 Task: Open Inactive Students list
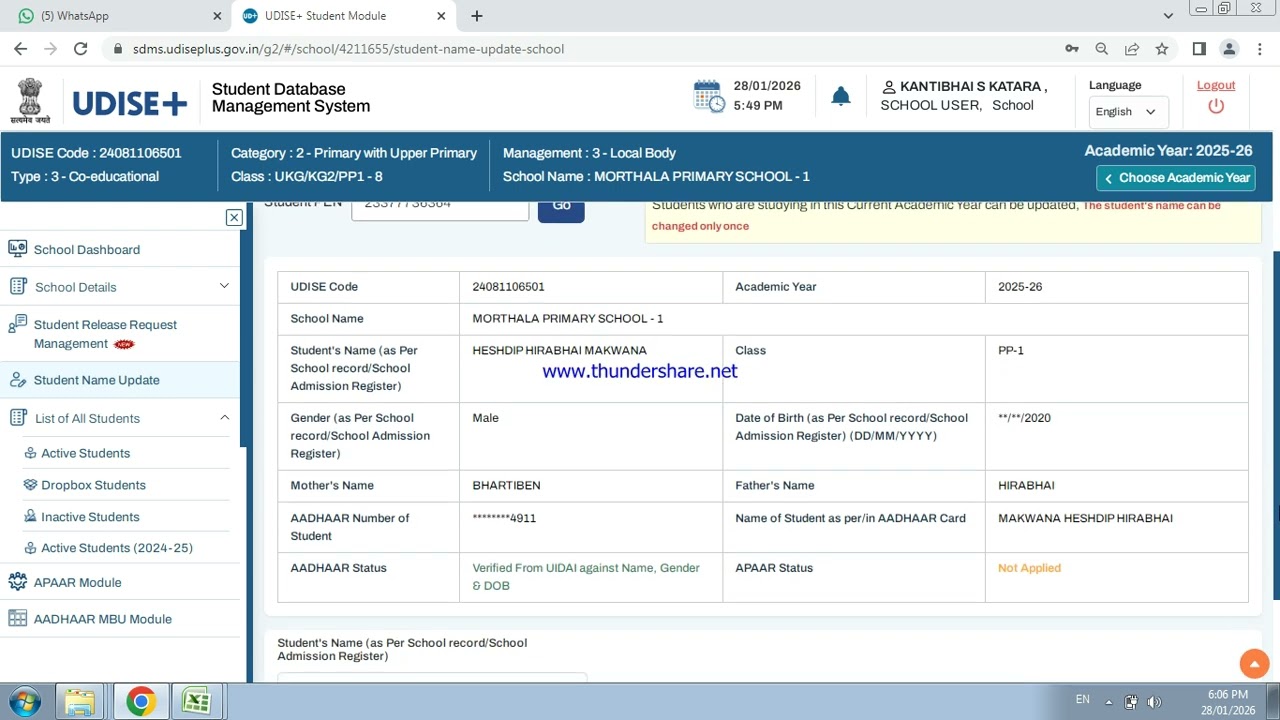coord(90,517)
